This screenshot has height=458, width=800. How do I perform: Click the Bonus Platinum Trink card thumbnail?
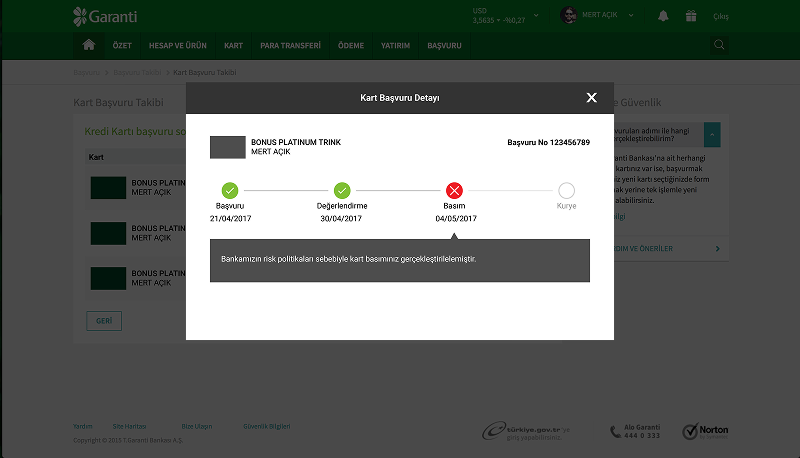[228, 147]
